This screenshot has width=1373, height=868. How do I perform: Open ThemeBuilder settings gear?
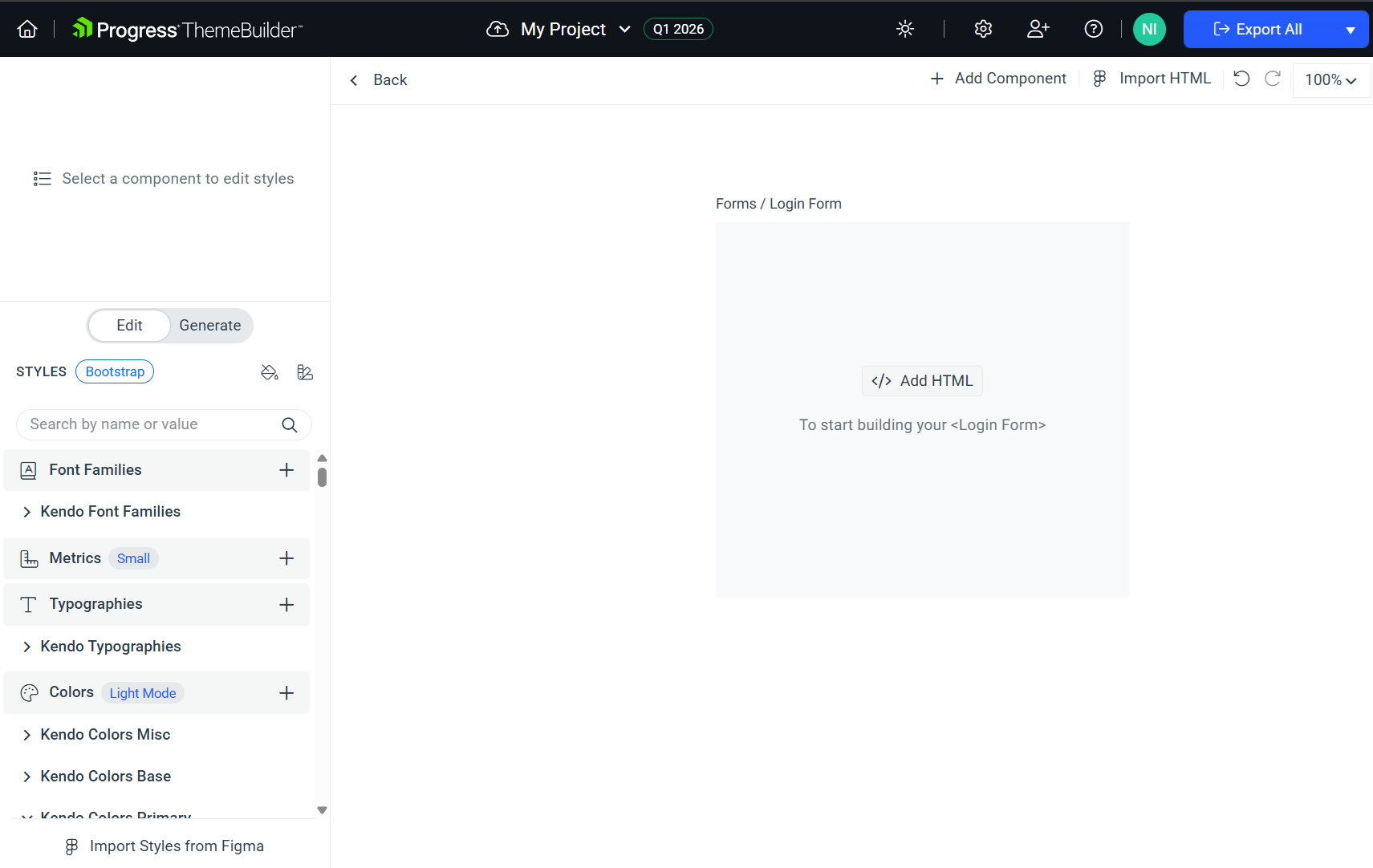click(x=983, y=29)
